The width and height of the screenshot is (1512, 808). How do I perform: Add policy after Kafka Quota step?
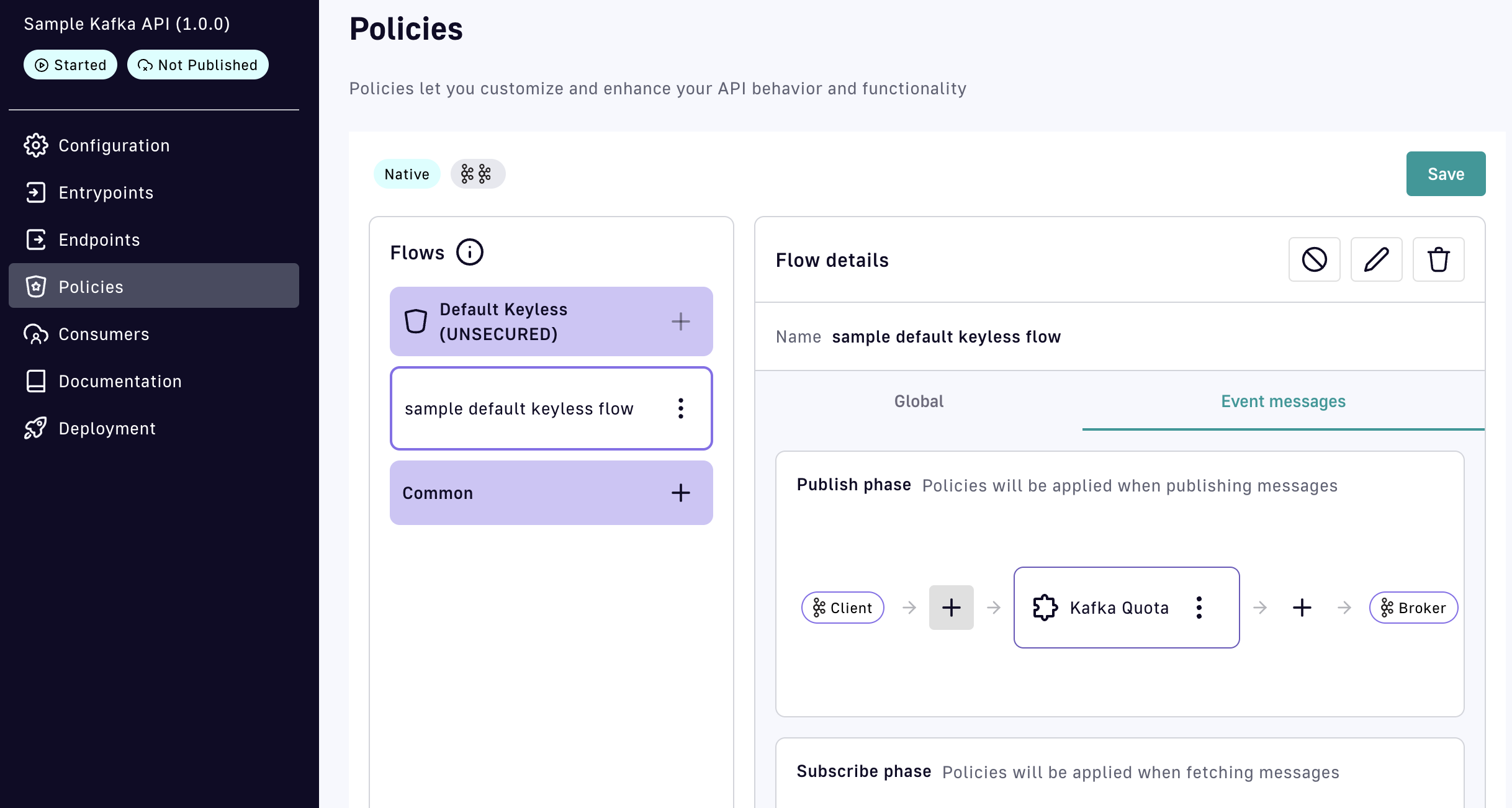(1302, 608)
